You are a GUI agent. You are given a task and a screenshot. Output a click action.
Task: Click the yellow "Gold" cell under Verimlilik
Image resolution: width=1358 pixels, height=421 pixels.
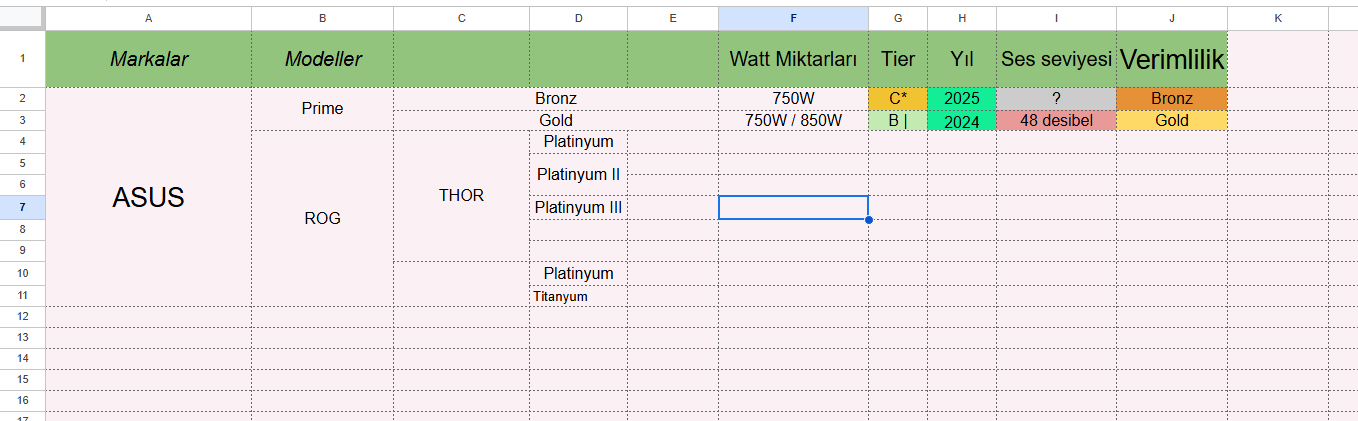tap(1172, 120)
